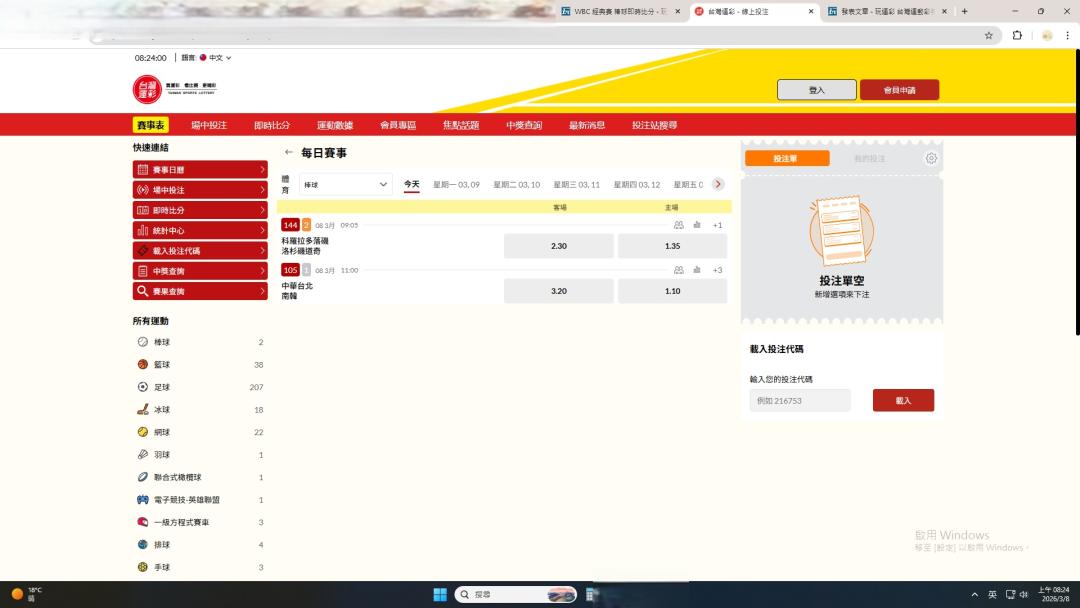Click the back arrow beside 每日賽事
This screenshot has height=608, width=1080.
pyautogui.click(x=289, y=153)
